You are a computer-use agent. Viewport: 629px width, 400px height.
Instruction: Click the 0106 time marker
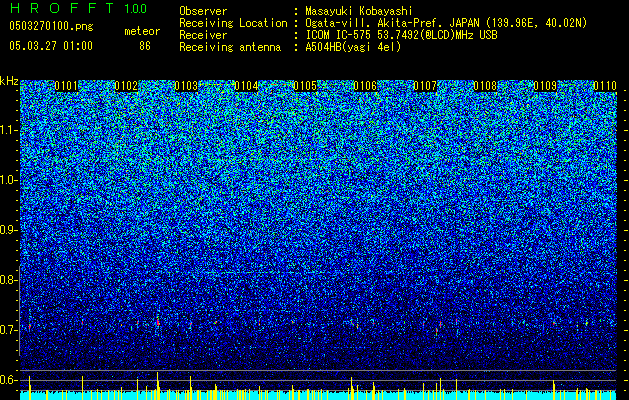365,86
